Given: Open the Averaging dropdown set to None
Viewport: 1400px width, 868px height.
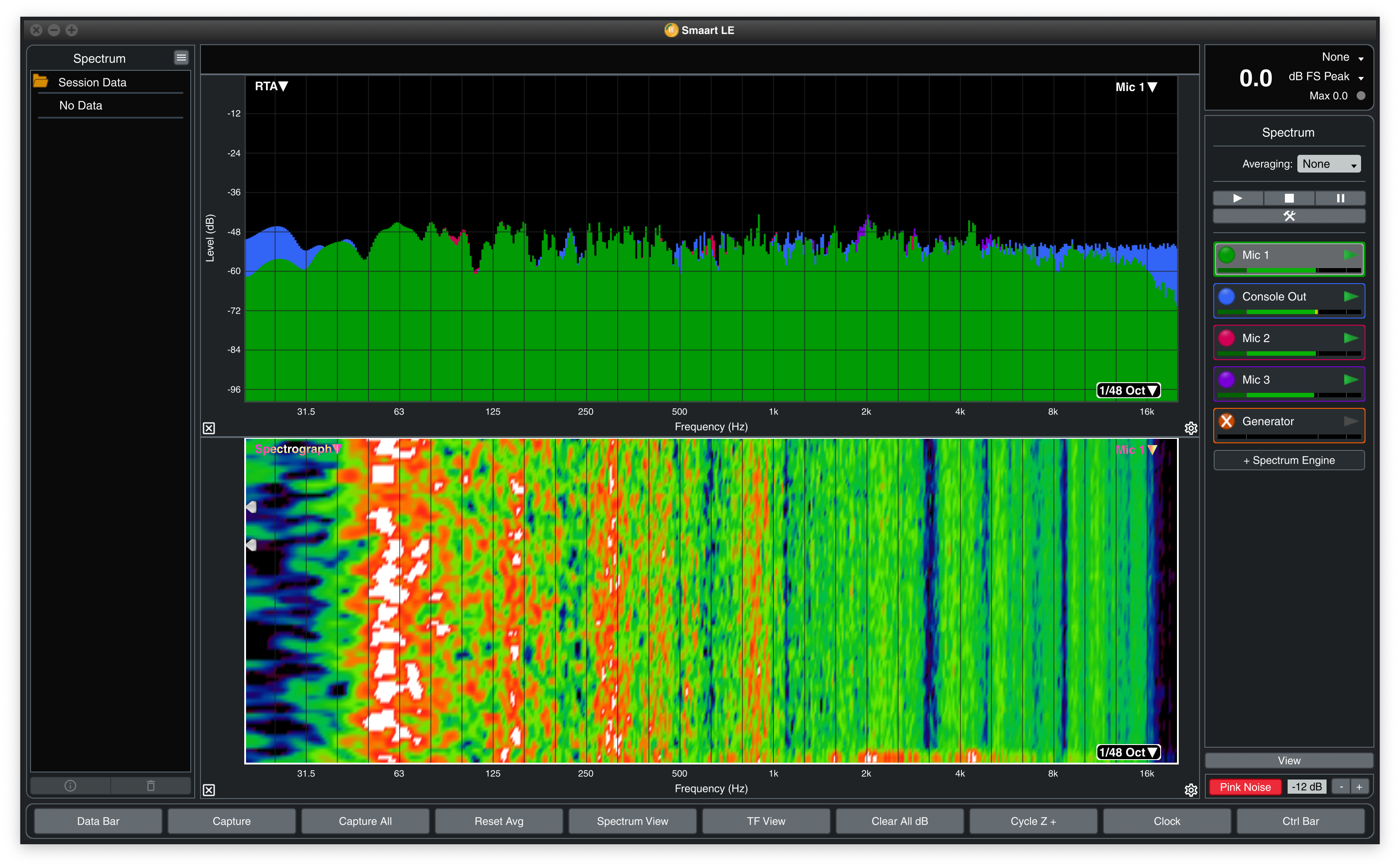Looking at the screenshot, I should [1328, 164].
